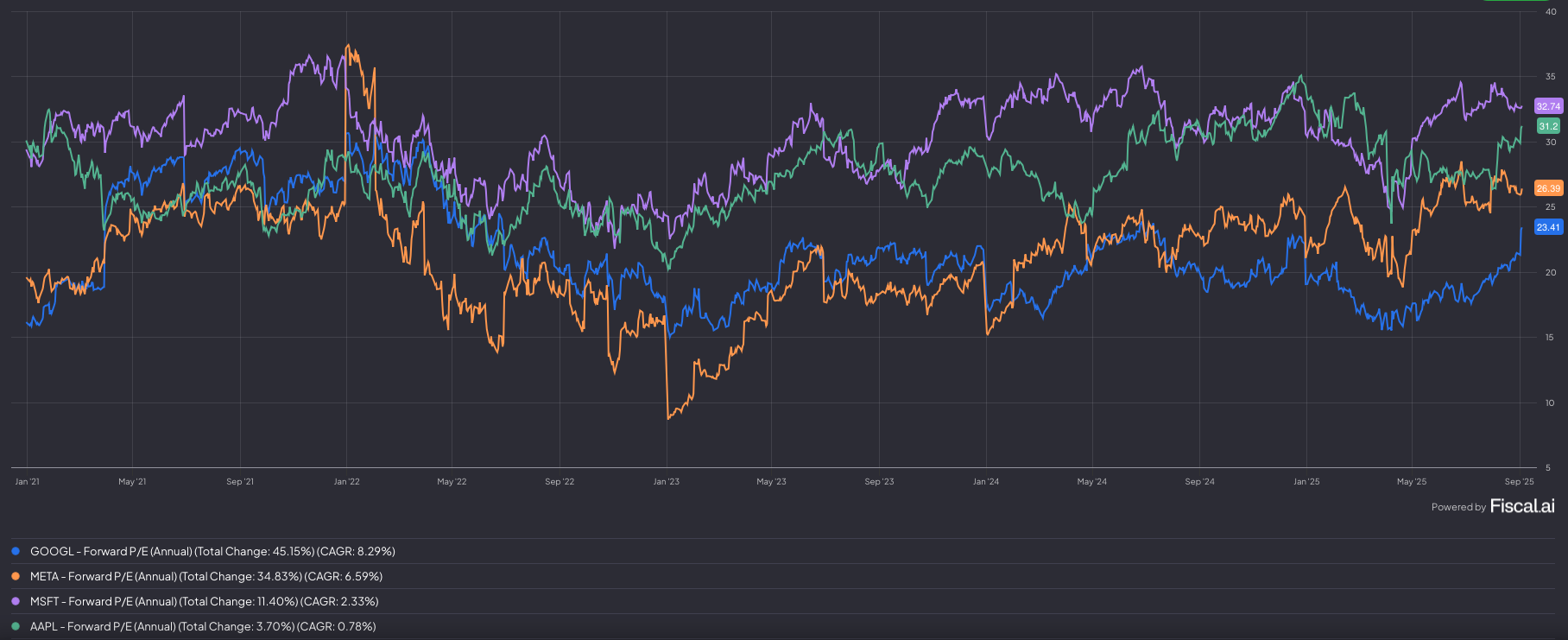Click the blue 23.41 value tag
This screenshot has height=640, width=1568.
(1548, 227)
